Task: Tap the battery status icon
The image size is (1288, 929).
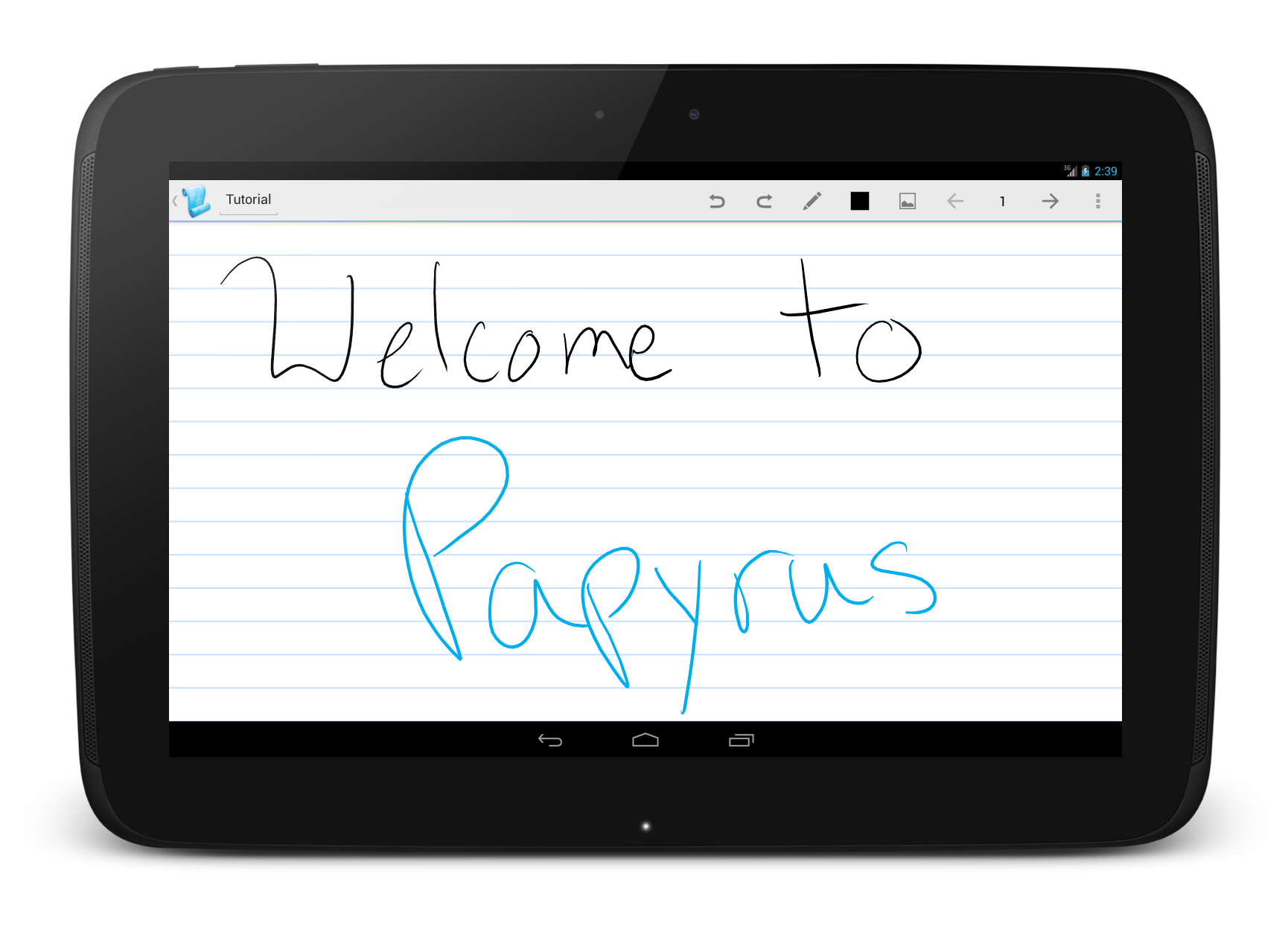Action: (x=1085, y=171)
